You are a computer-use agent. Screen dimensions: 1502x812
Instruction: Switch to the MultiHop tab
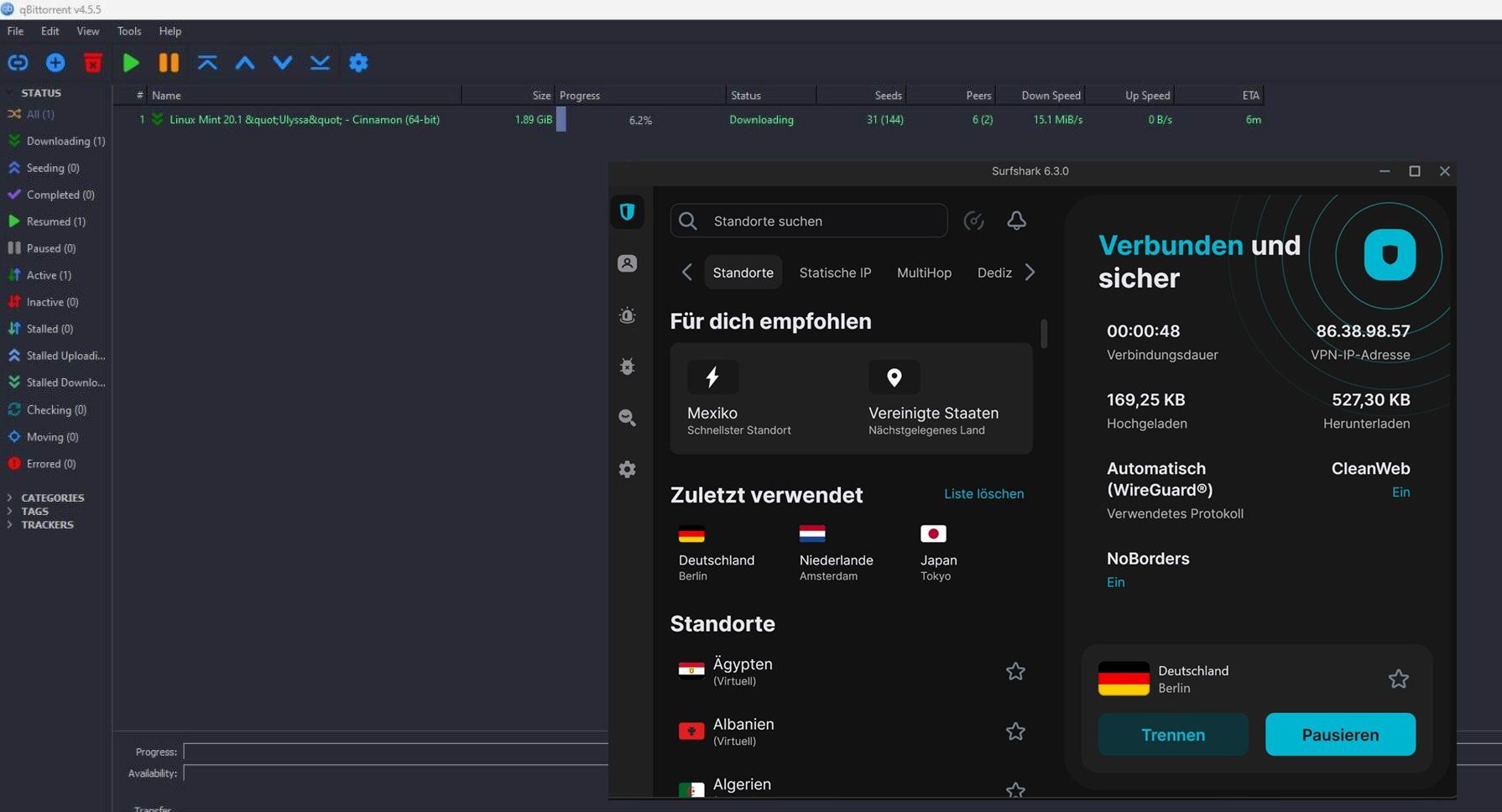[x=923, y=272]
